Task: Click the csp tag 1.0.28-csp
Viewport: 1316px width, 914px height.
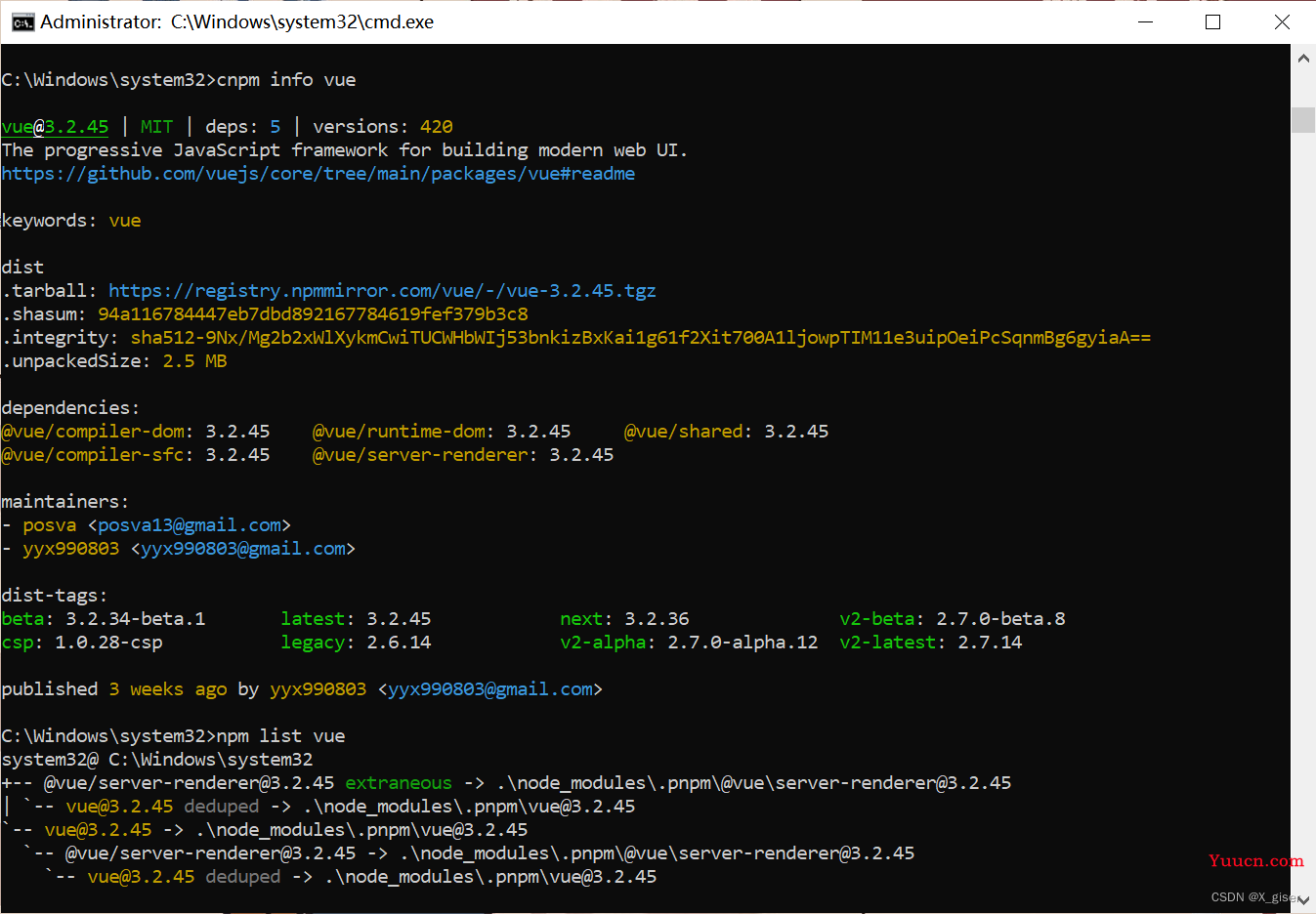Action: pyautogui.click(x=82, y=643)
